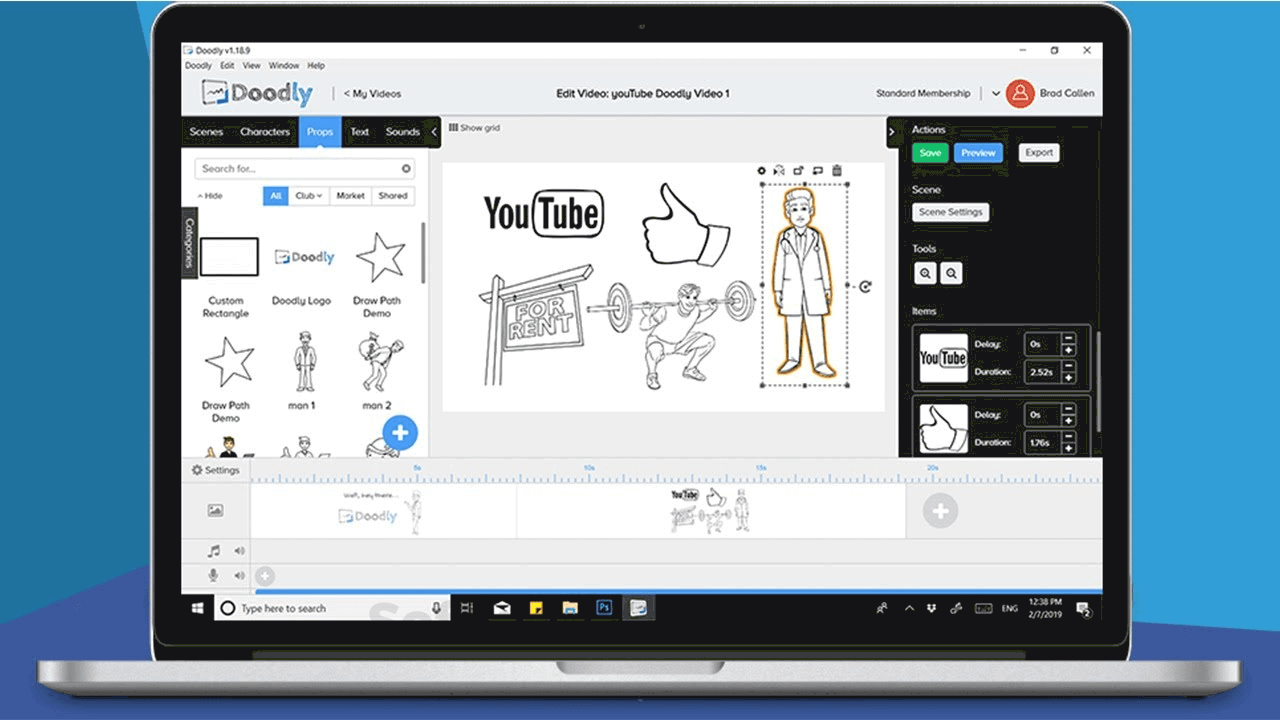The image size is (1280, 720).
Task: Flip the selected doctor character horizontally
Action: coord(779,171)
